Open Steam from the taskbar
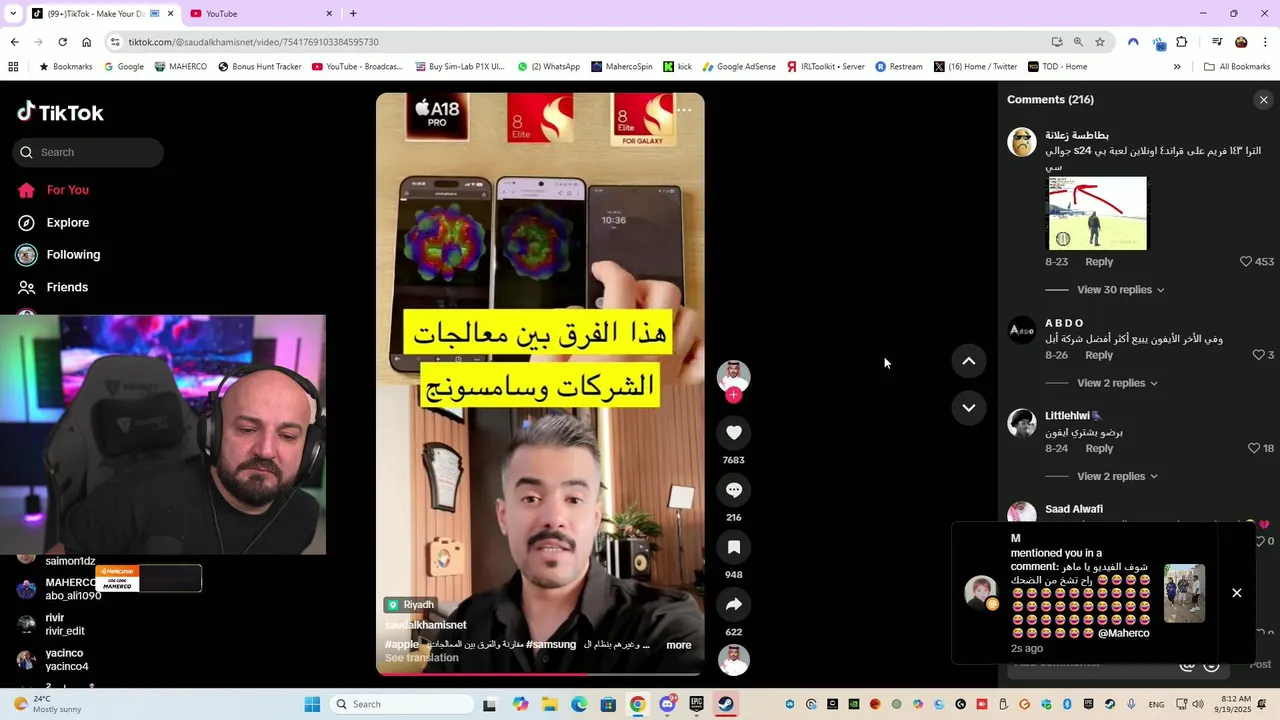 click(726, 704)
